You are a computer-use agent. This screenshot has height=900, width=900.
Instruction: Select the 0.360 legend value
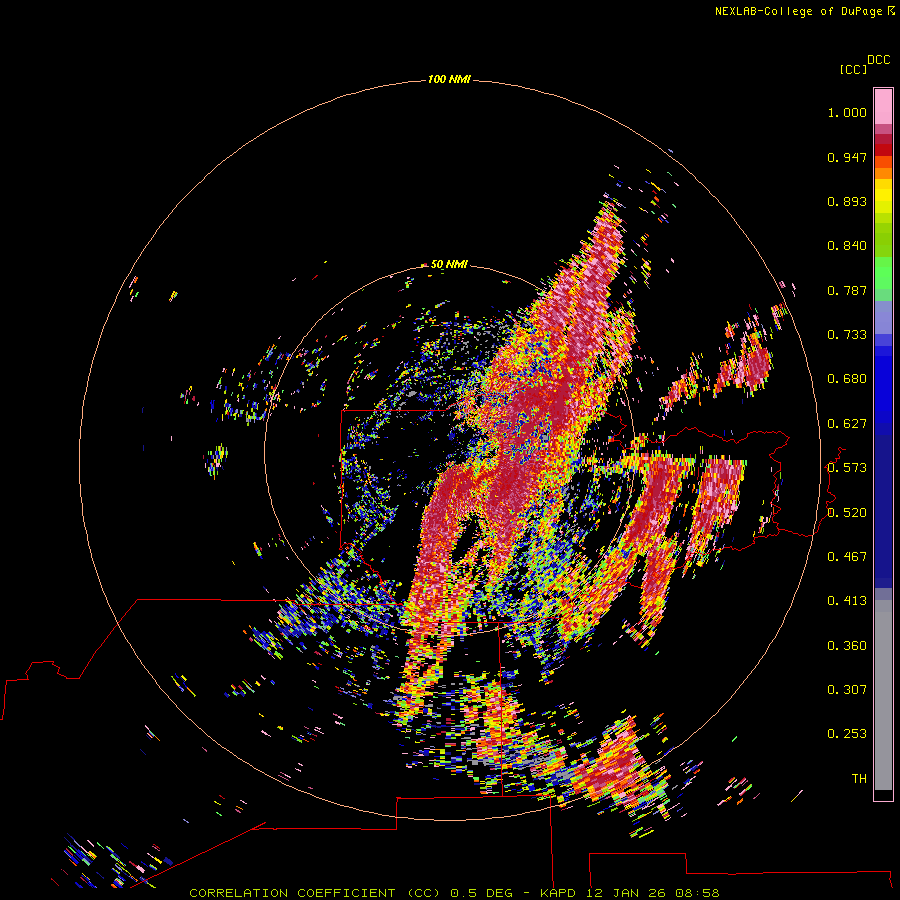pos(847,646)
